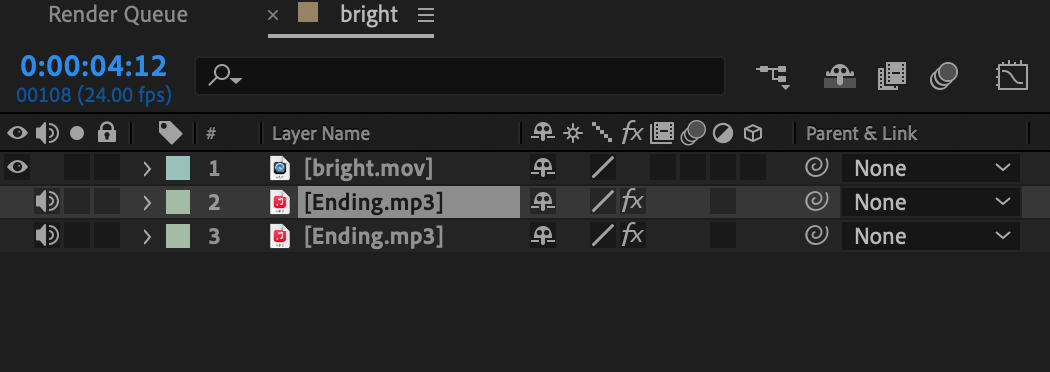Mute audio of layer 2 Ending.mp3
1050x372 pixels.
point(47,201)
